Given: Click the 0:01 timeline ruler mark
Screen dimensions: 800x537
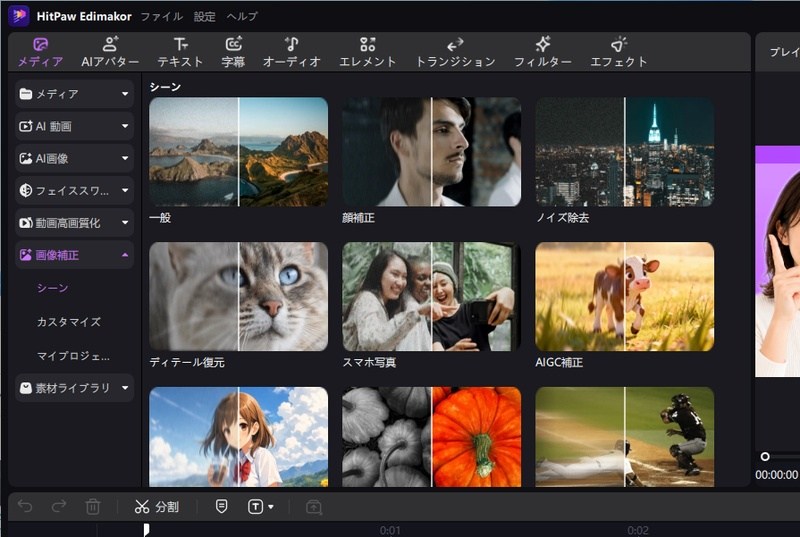Looking at the screenshot, I should (390, 530).
